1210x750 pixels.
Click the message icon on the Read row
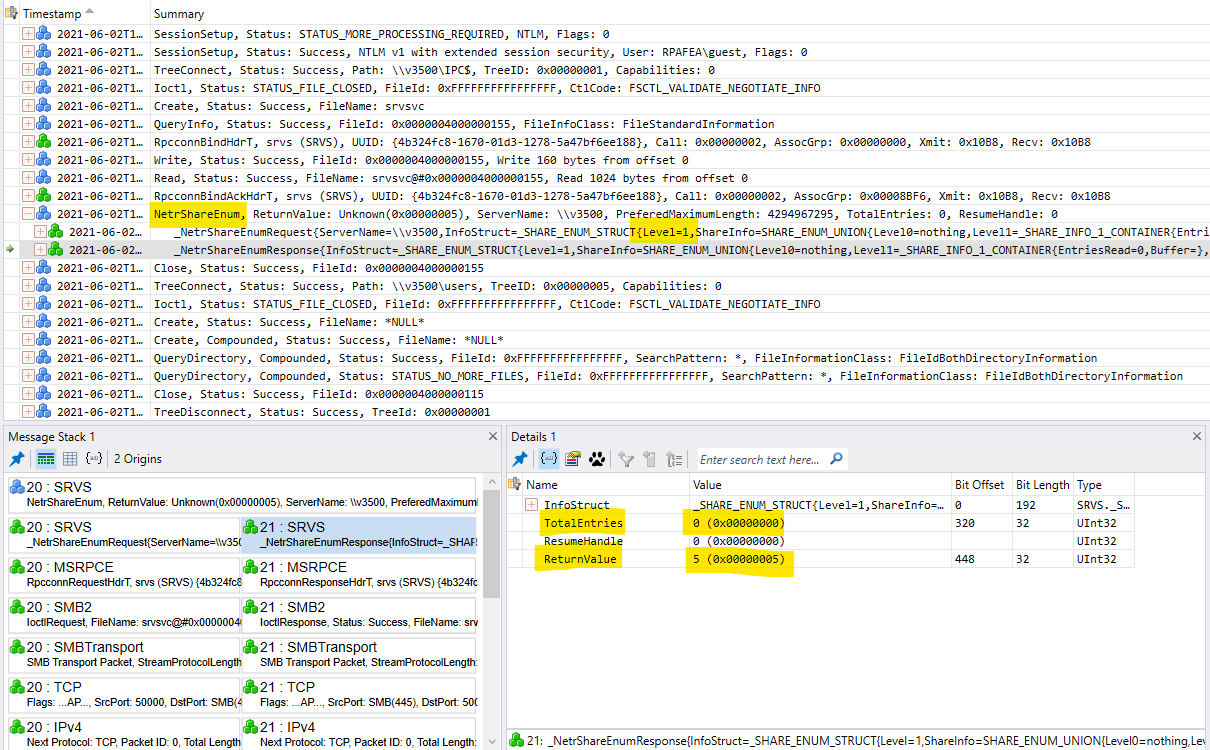pos(43,177)
